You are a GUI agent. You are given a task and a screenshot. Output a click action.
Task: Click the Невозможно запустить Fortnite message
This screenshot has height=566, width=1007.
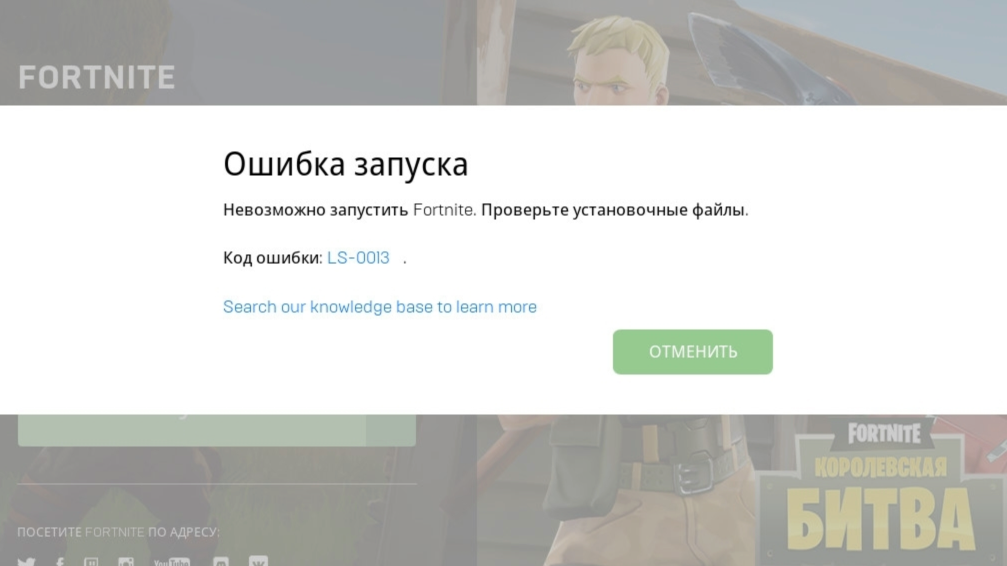point(486,210)
